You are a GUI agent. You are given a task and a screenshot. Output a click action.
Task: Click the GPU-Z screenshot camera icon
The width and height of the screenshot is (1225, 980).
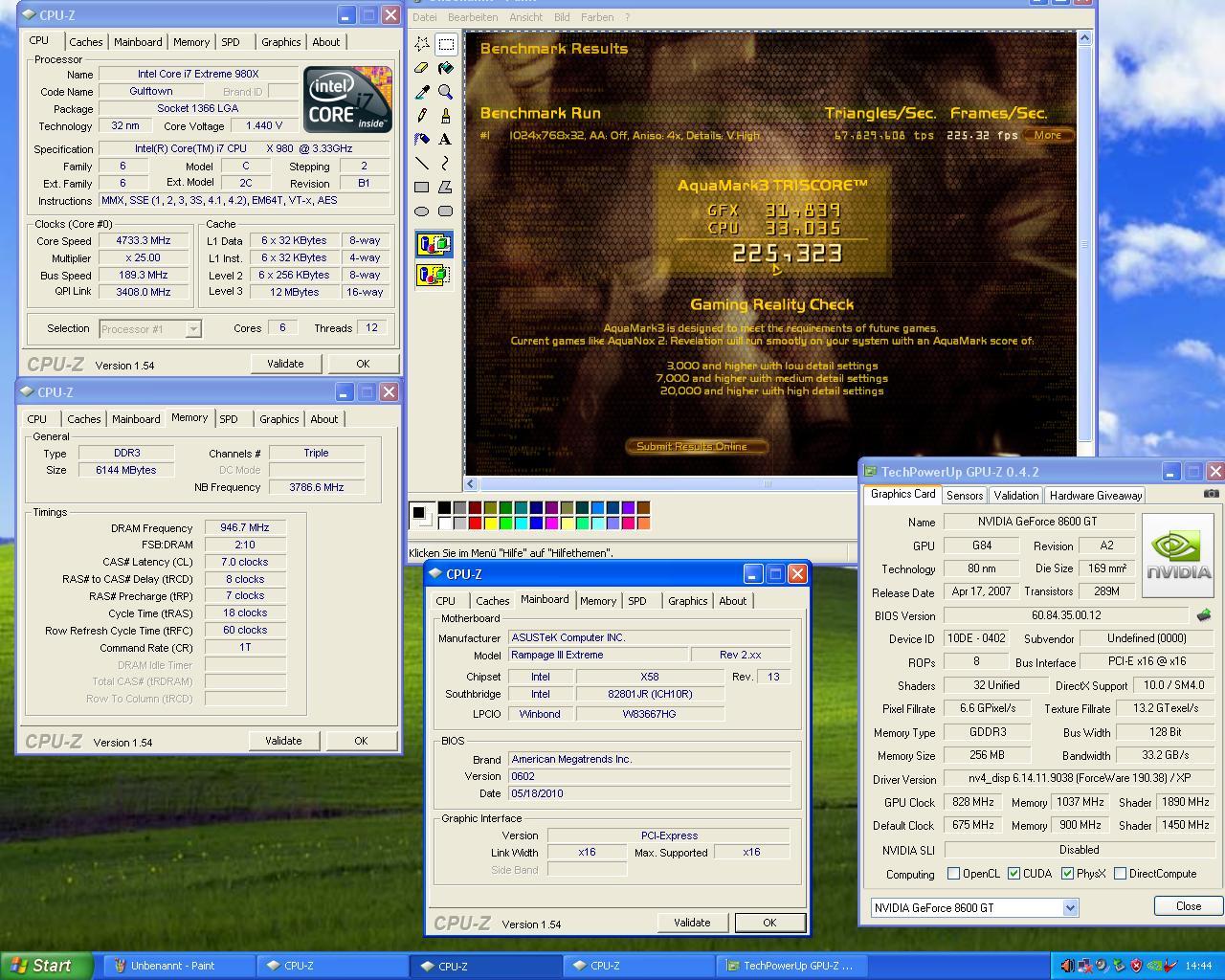(1212, 494)
